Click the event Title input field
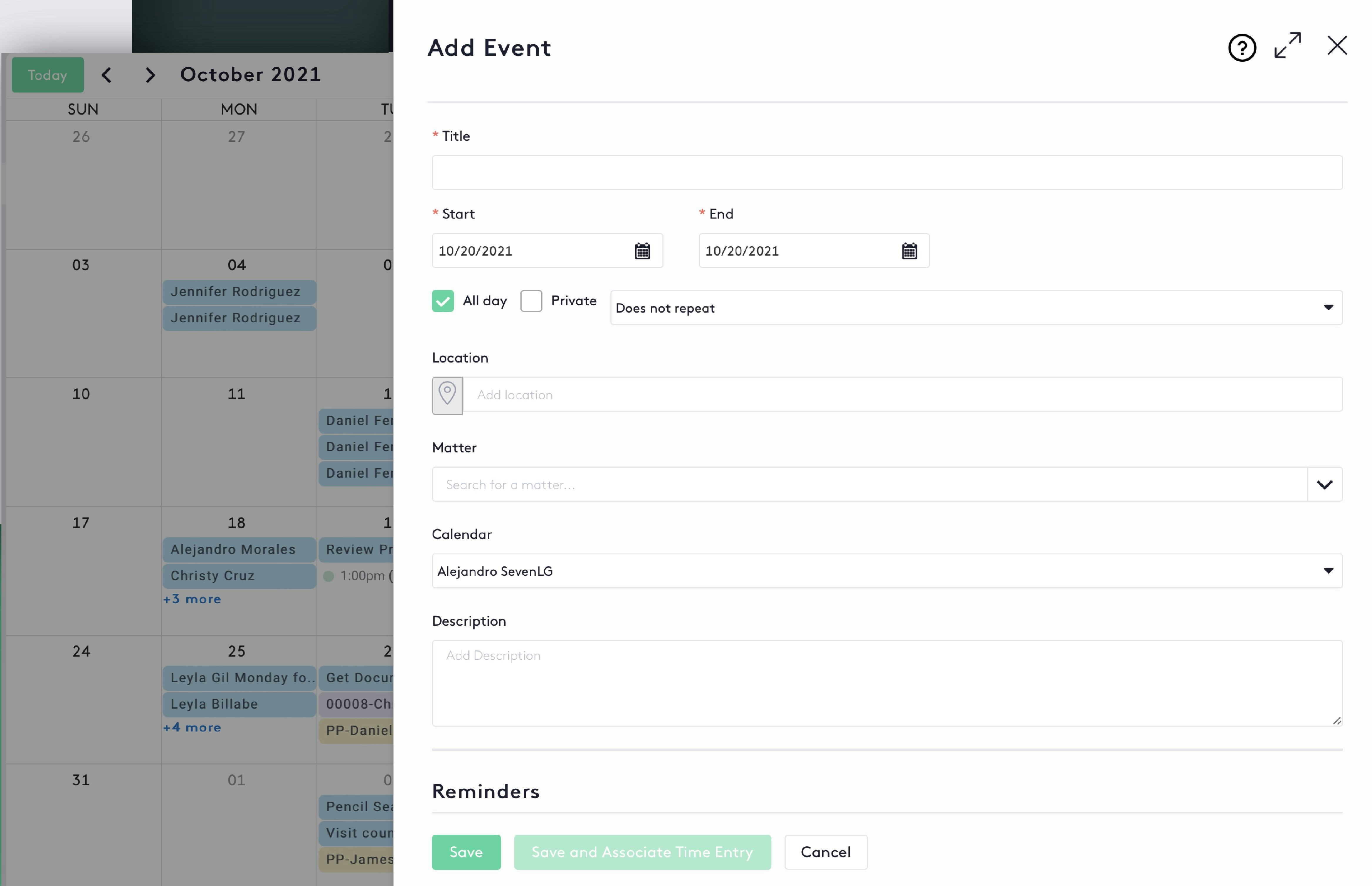 886,172
